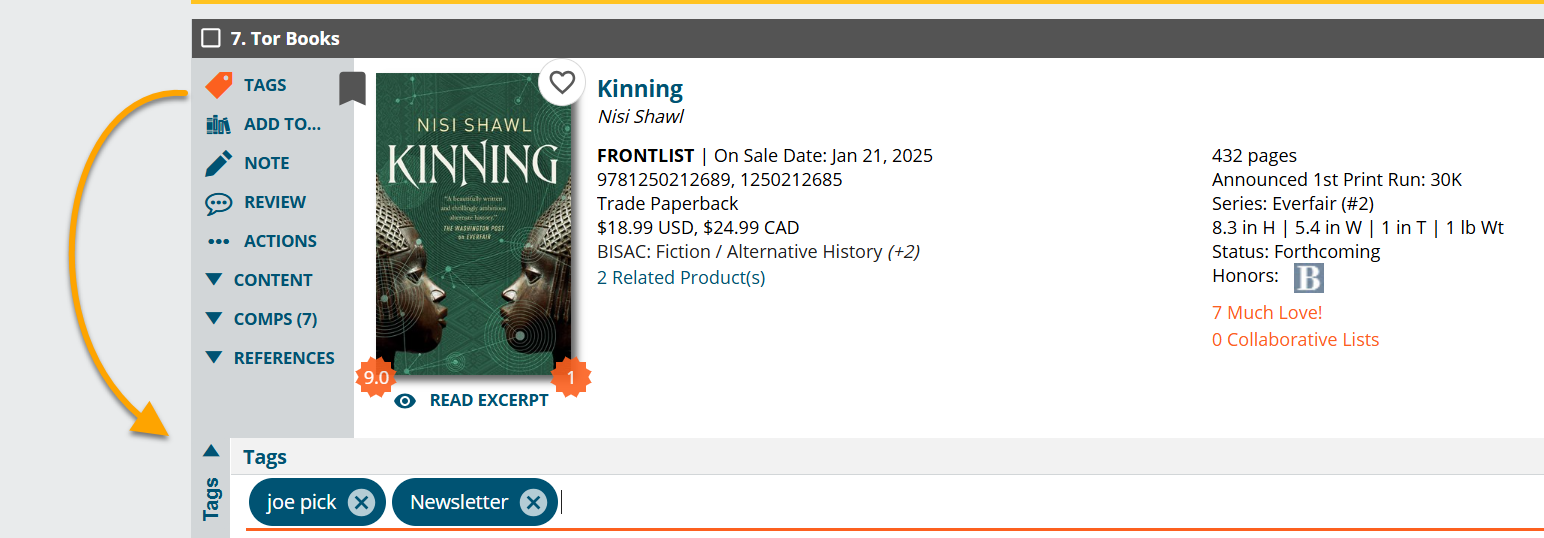Expand Comps (7) section
Screen dimensions: 1544x538
(260, 319)
